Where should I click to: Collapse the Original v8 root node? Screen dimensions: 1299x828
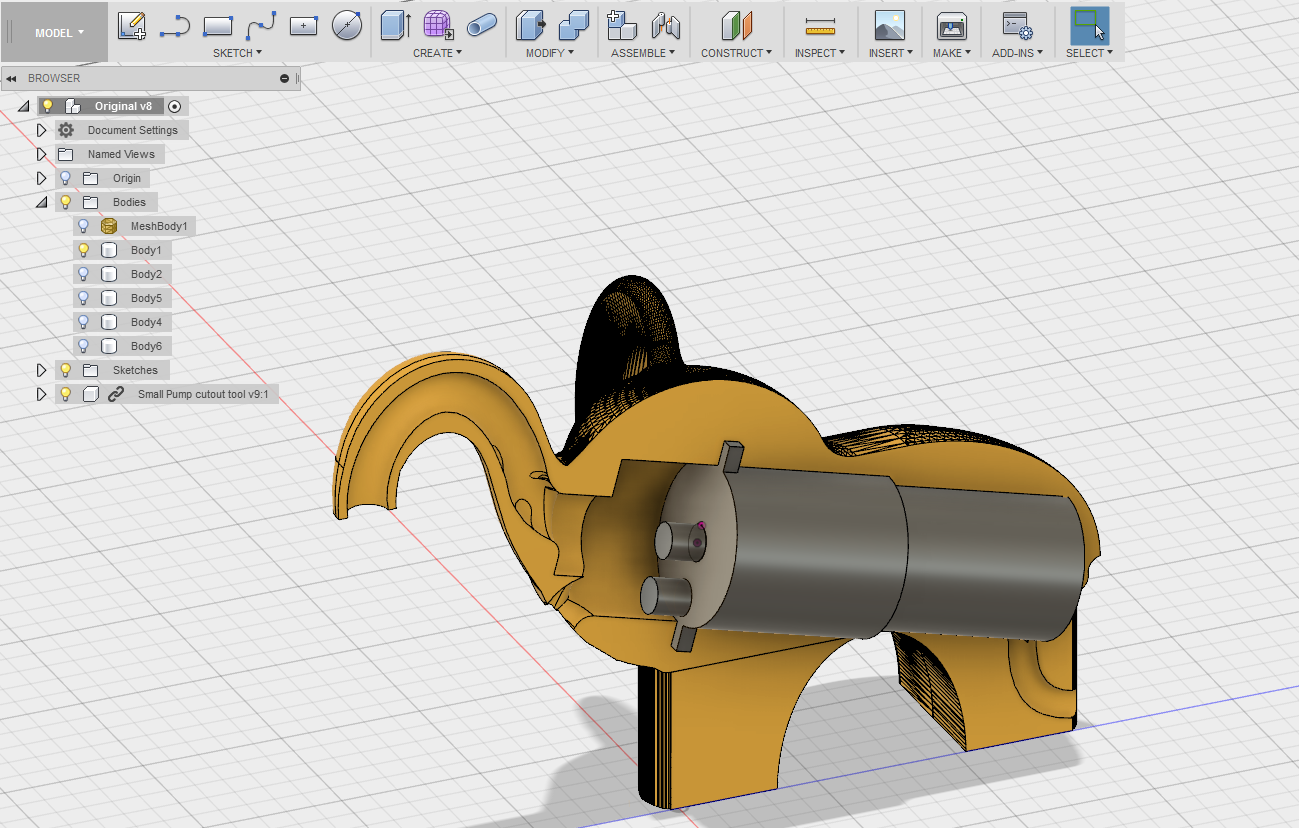(x=24, y=106)
